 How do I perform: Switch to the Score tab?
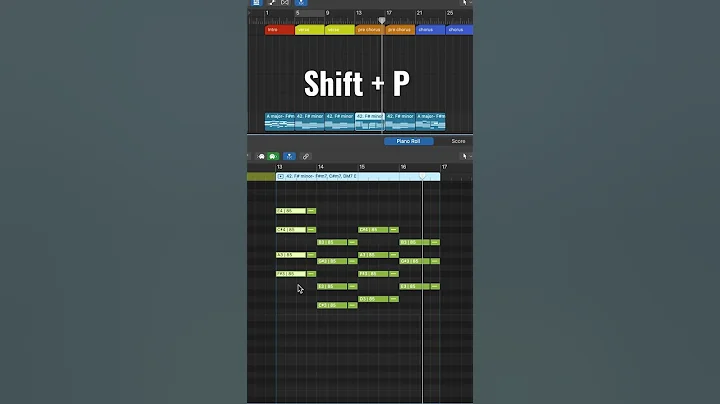(x=458, y=141)
